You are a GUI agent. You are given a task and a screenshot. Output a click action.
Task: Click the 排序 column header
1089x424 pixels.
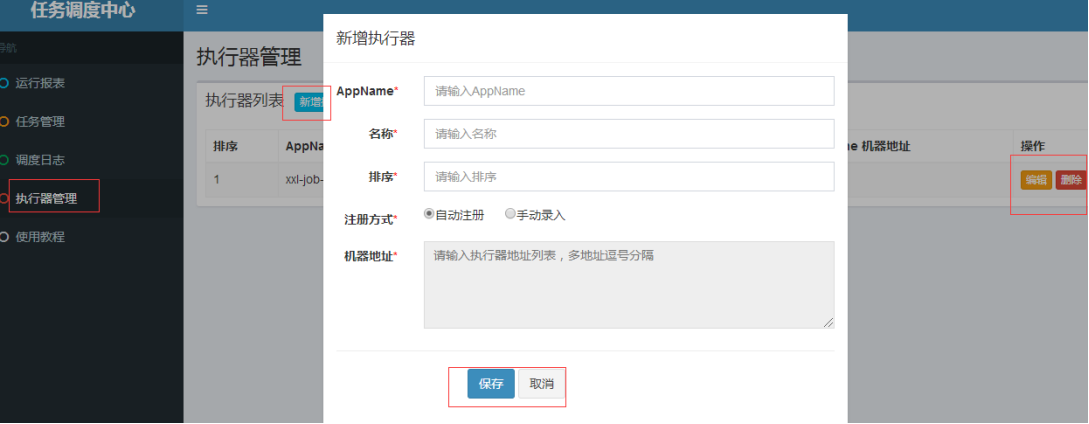224,147
